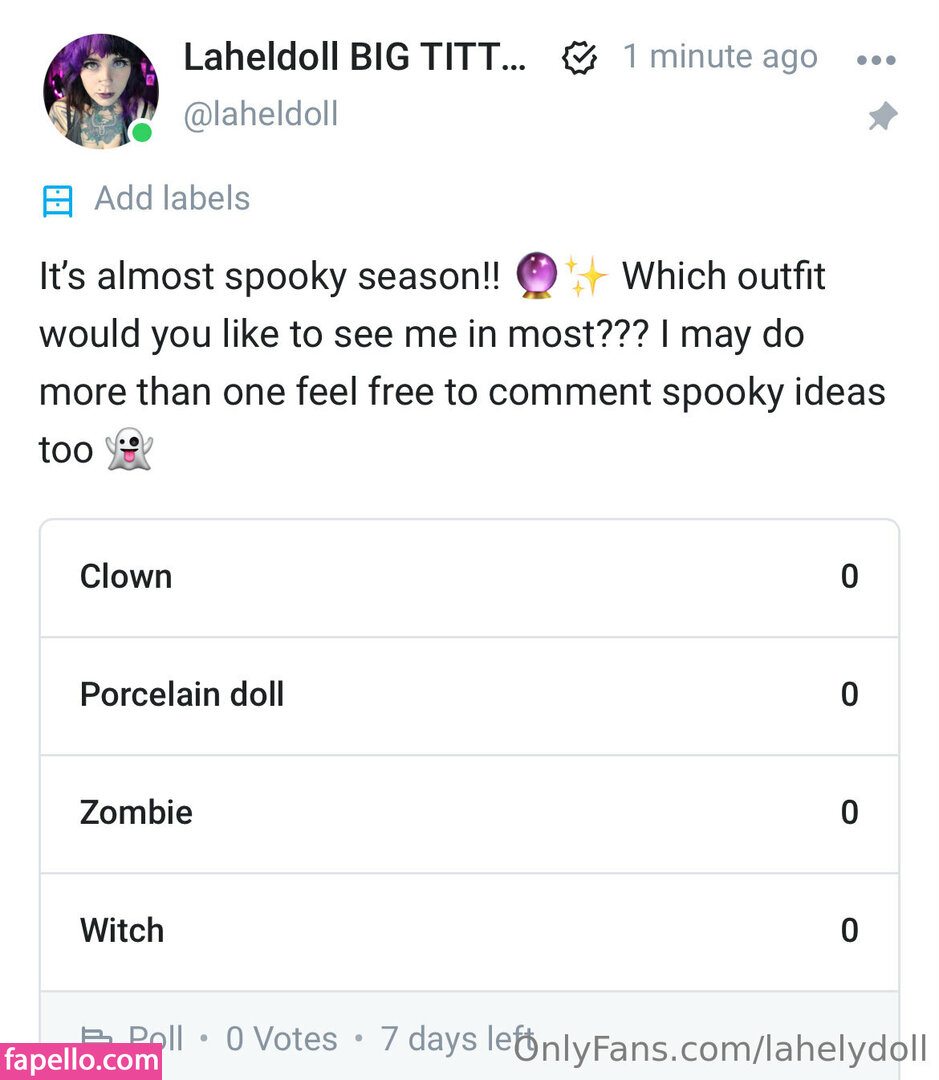Click the ghost emoji in the post

(x=128, y=450)
